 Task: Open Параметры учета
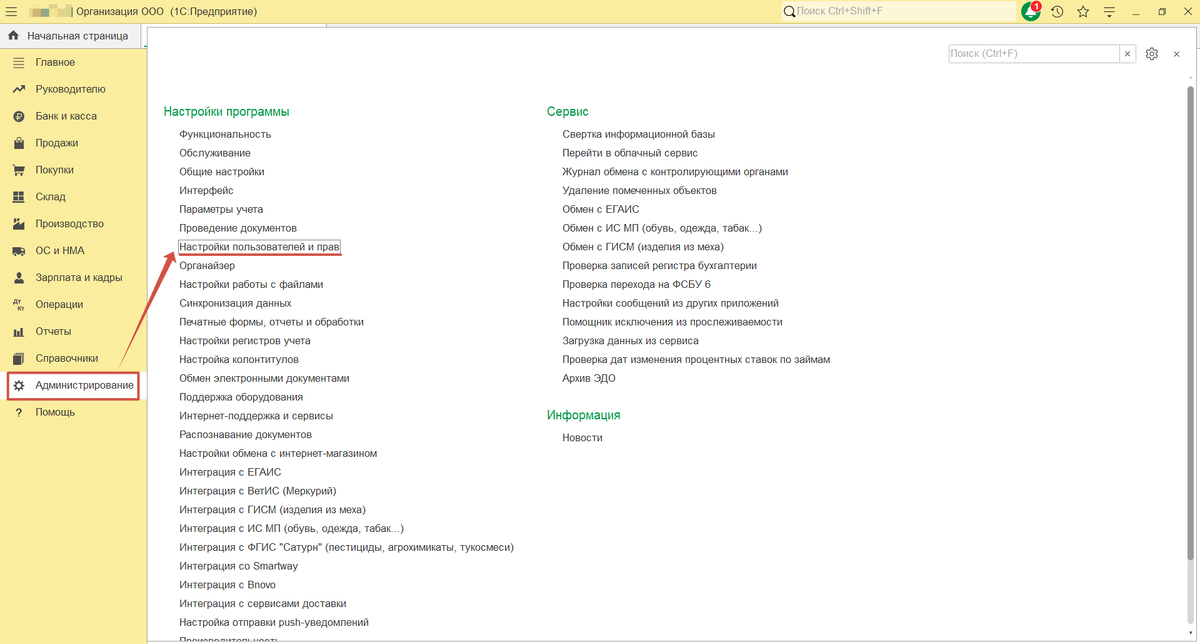point(221,209)
